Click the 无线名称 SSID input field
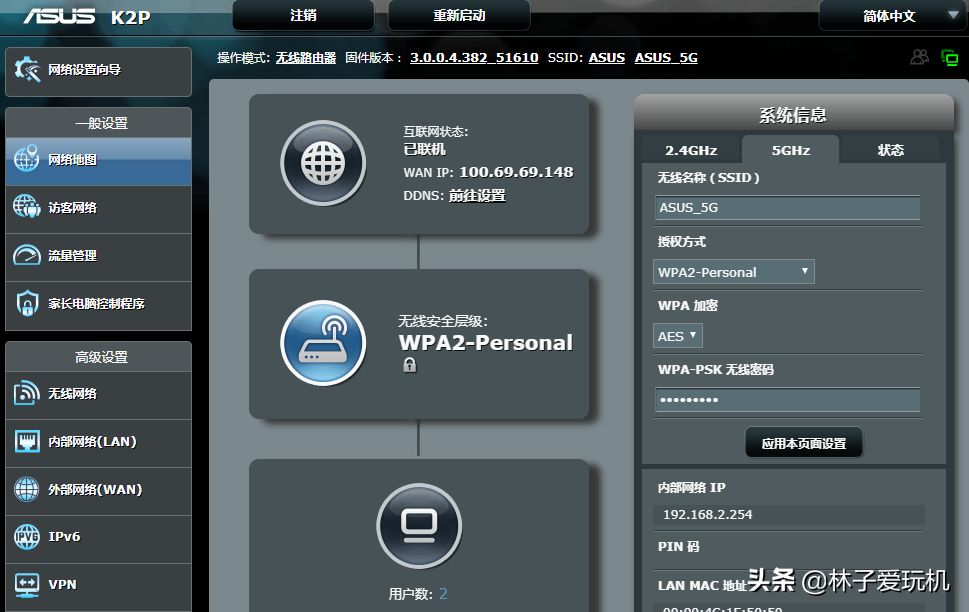The width and height of the screenshot is (969, 612). (787, 208)
